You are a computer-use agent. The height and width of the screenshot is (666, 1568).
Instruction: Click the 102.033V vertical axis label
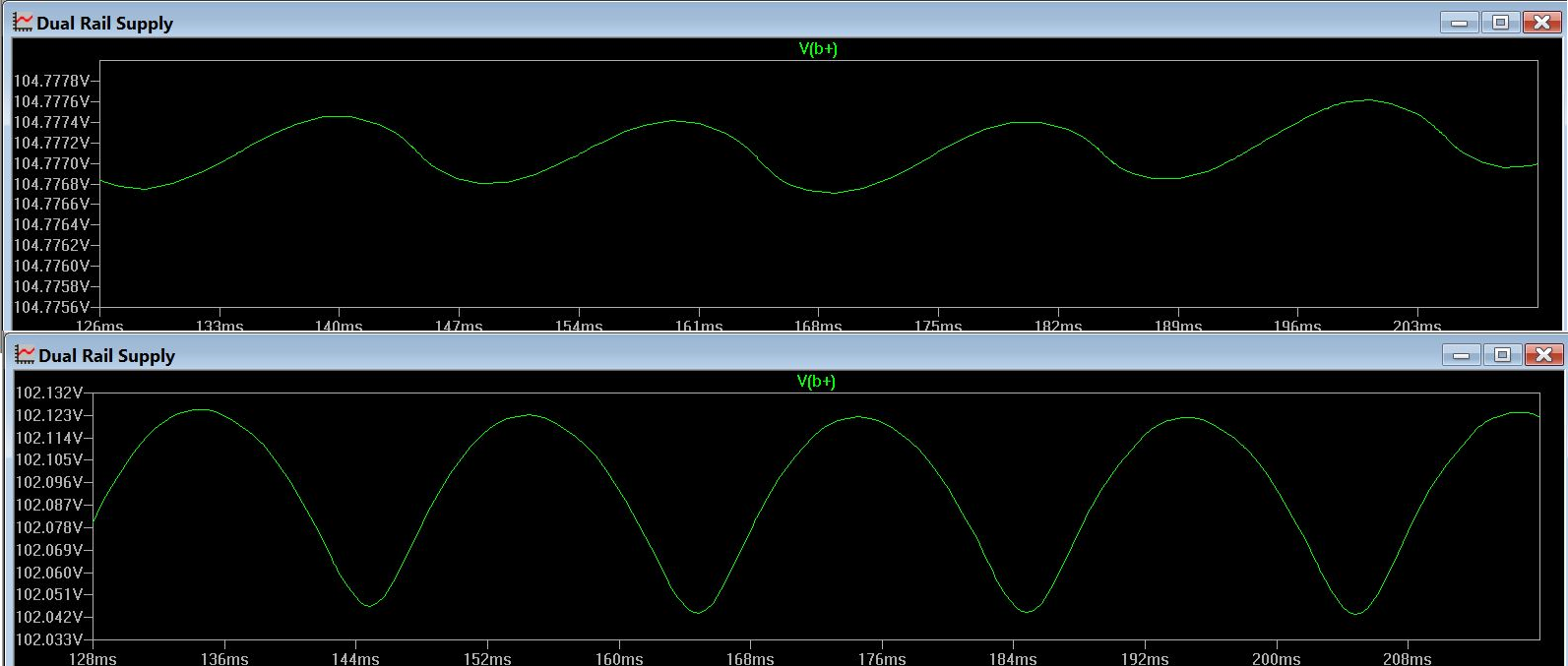49,639
